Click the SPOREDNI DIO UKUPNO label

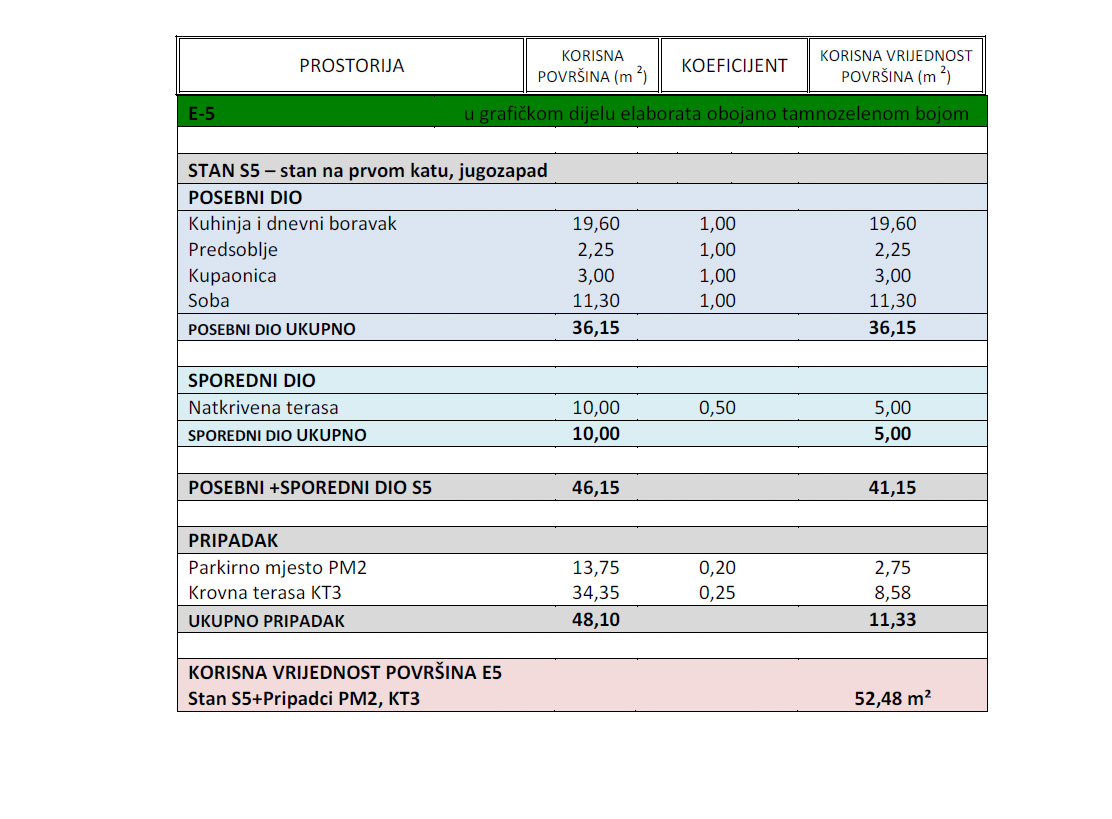click(277, 435)
